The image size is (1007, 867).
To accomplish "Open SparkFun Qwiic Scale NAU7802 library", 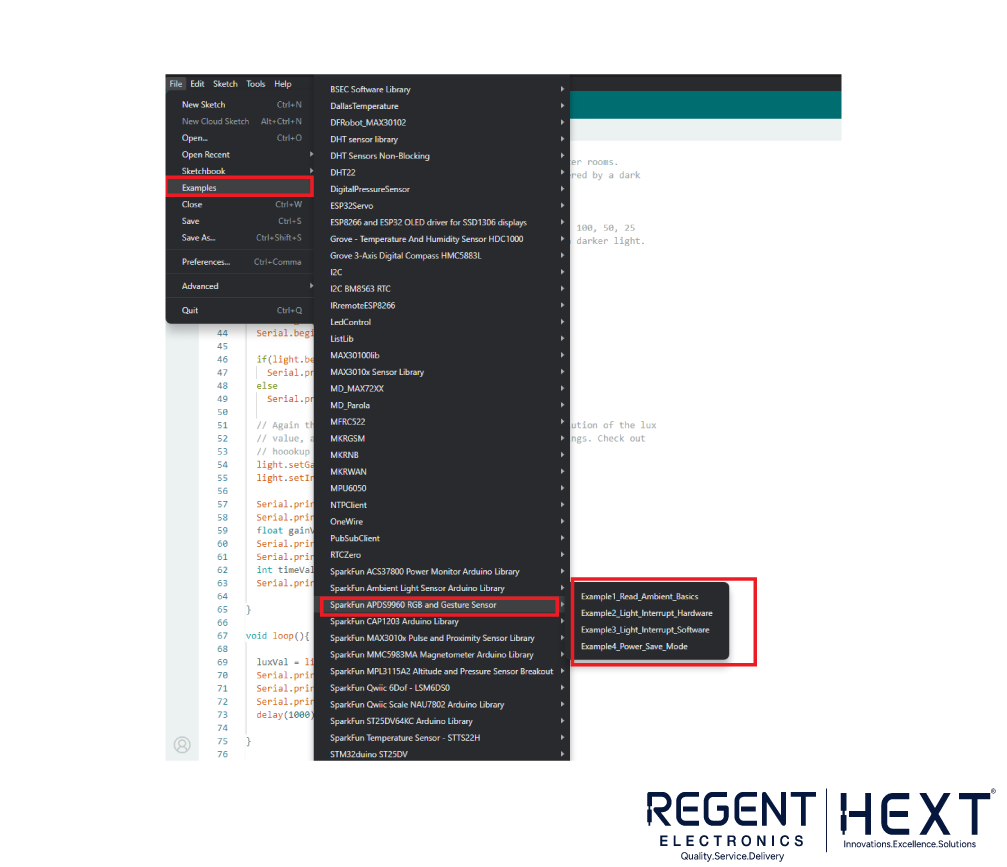I will point(442,705).
